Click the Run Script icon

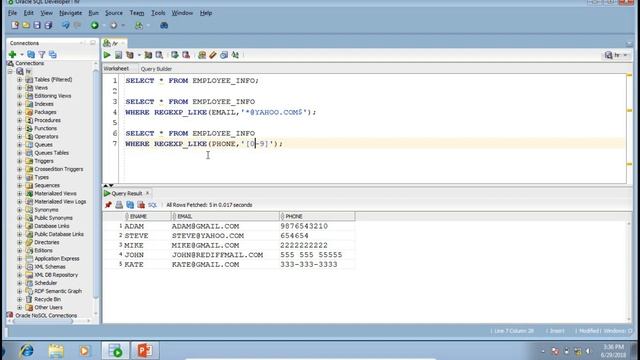point(118,55)
